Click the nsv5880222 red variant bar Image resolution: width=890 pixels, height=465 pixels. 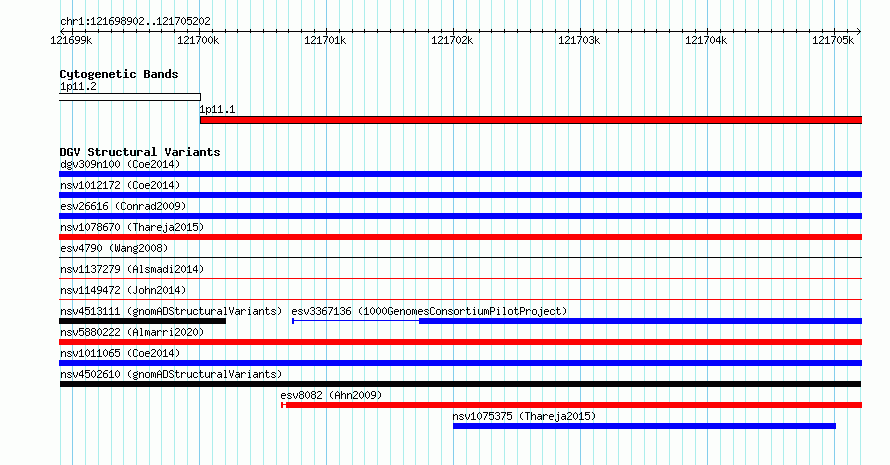tap(460, 342)
